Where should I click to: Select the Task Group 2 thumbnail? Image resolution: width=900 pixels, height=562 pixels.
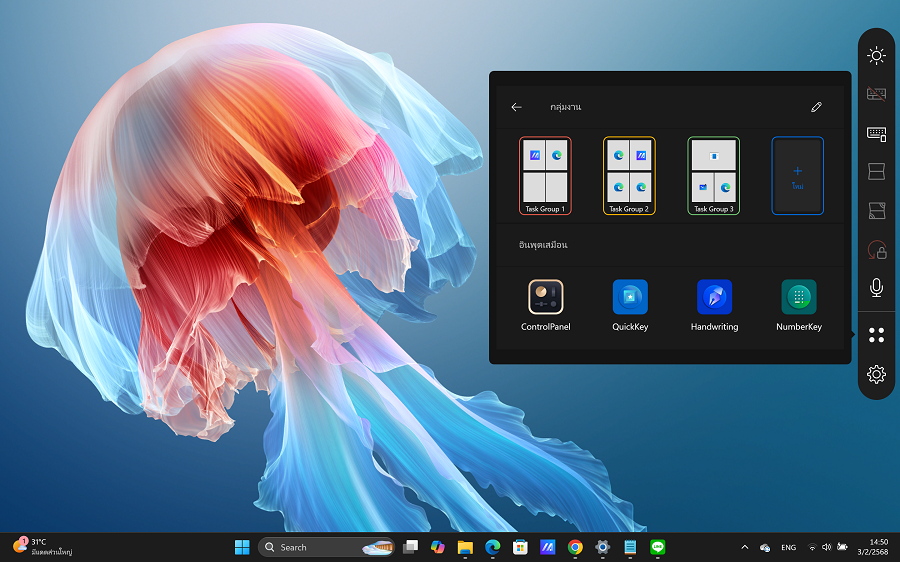629,176
